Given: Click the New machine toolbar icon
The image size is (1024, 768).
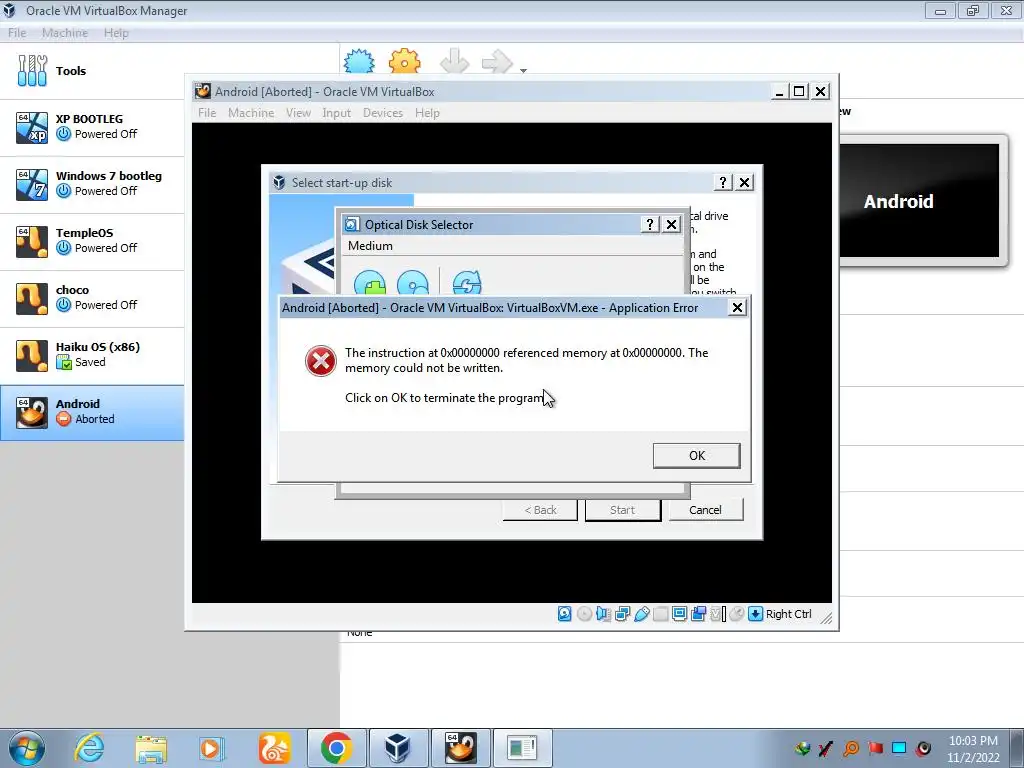Looking at the screenshot, I should (359, 61).
